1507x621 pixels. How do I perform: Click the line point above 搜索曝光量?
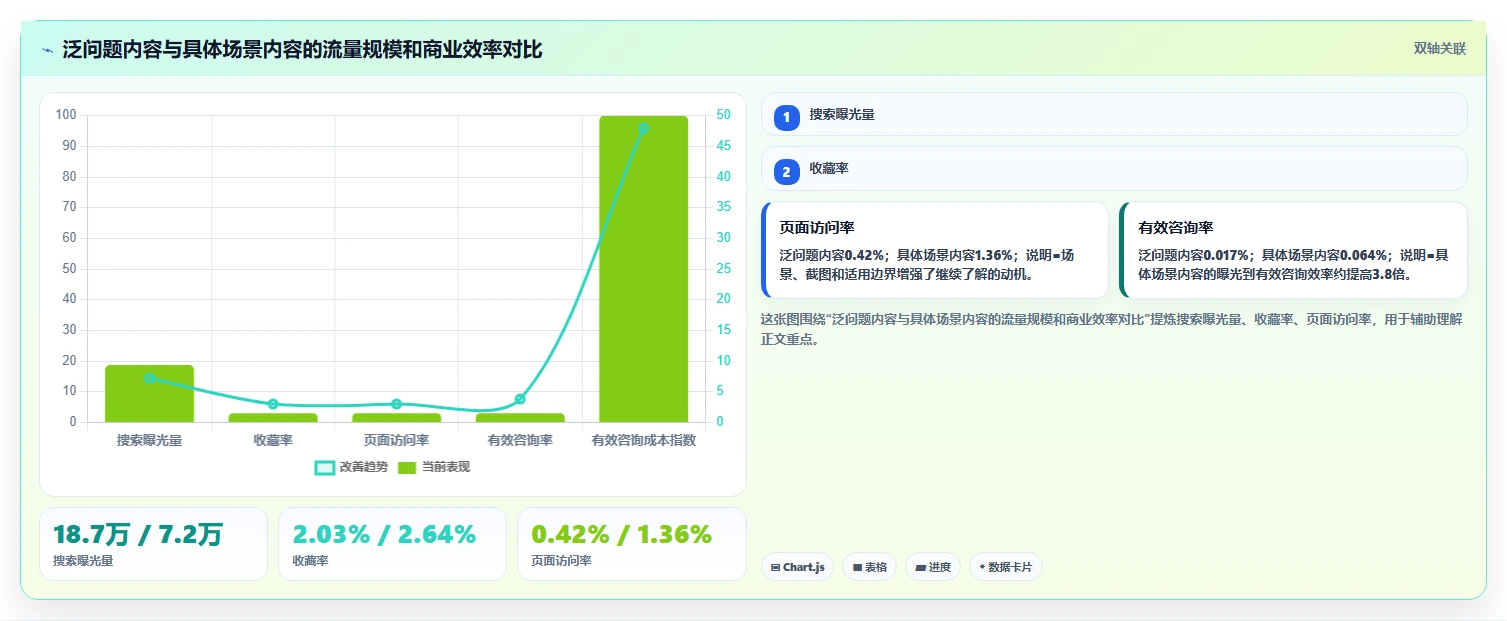149,378
